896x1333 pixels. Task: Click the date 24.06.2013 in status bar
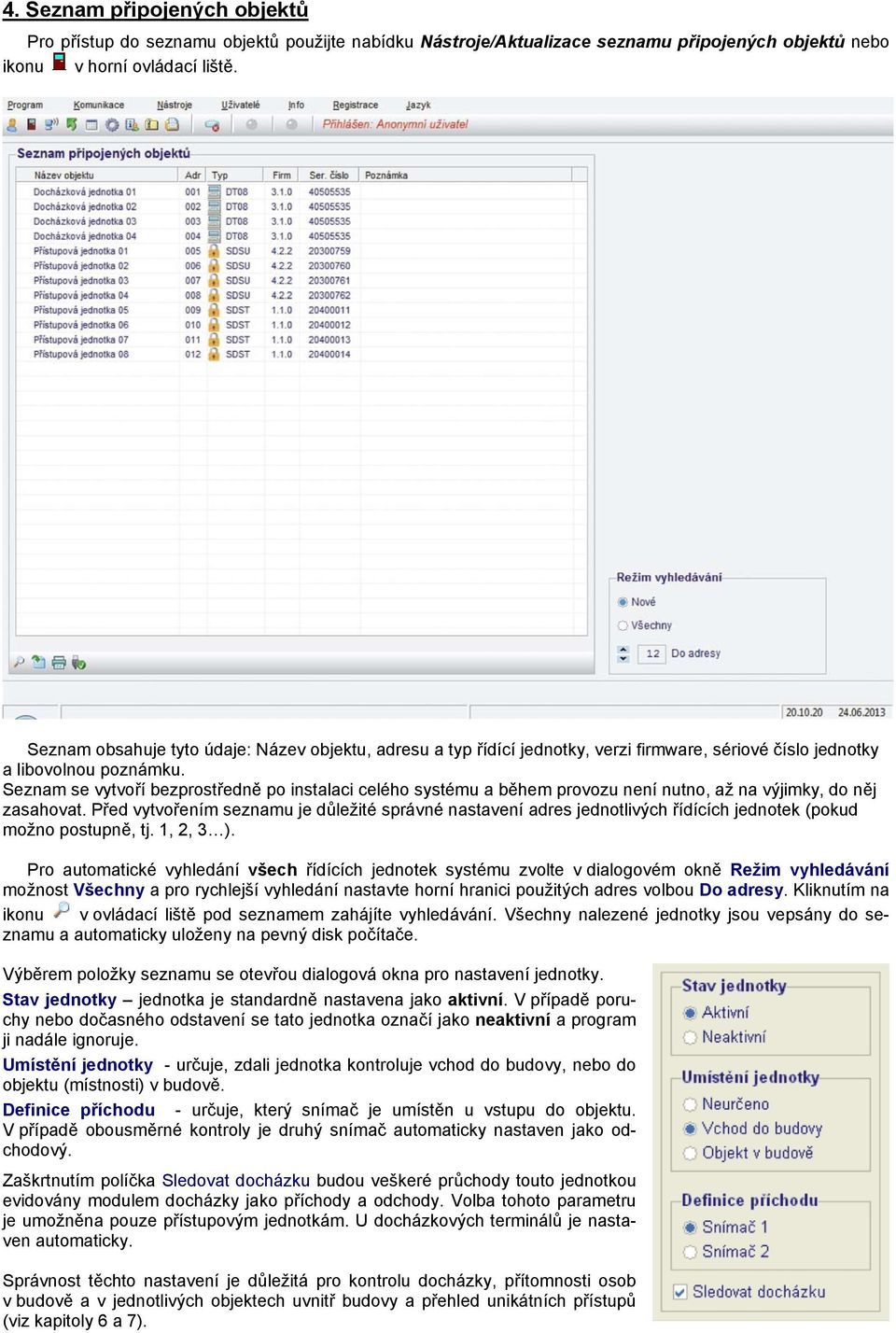[861, 712]
